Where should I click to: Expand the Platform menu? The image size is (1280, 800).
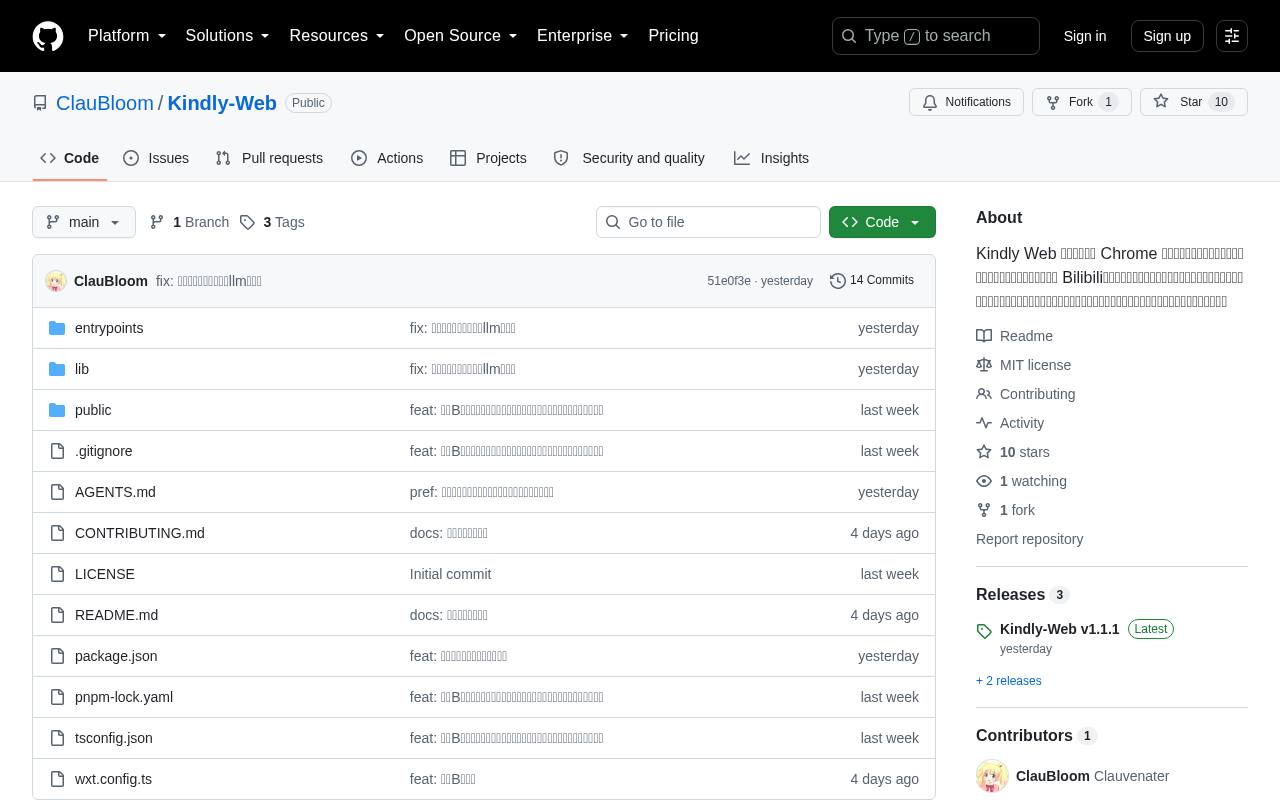[x=127, y=36]
